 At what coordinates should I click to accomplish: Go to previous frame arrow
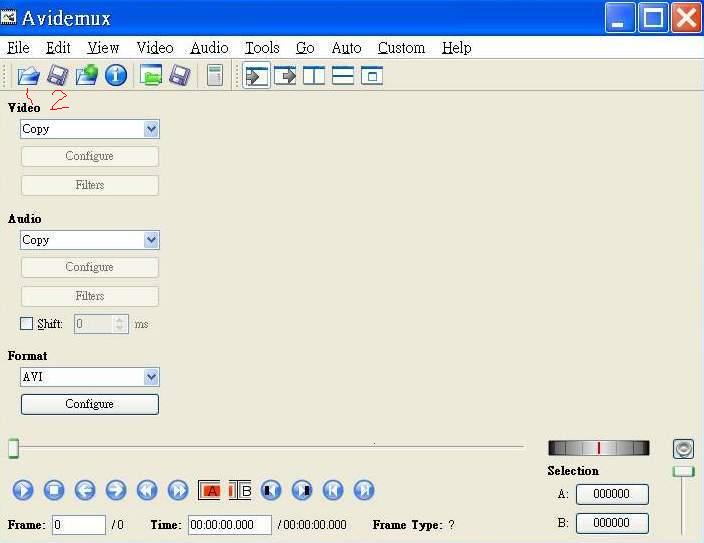pyautogui.click(x=85, y=490)
